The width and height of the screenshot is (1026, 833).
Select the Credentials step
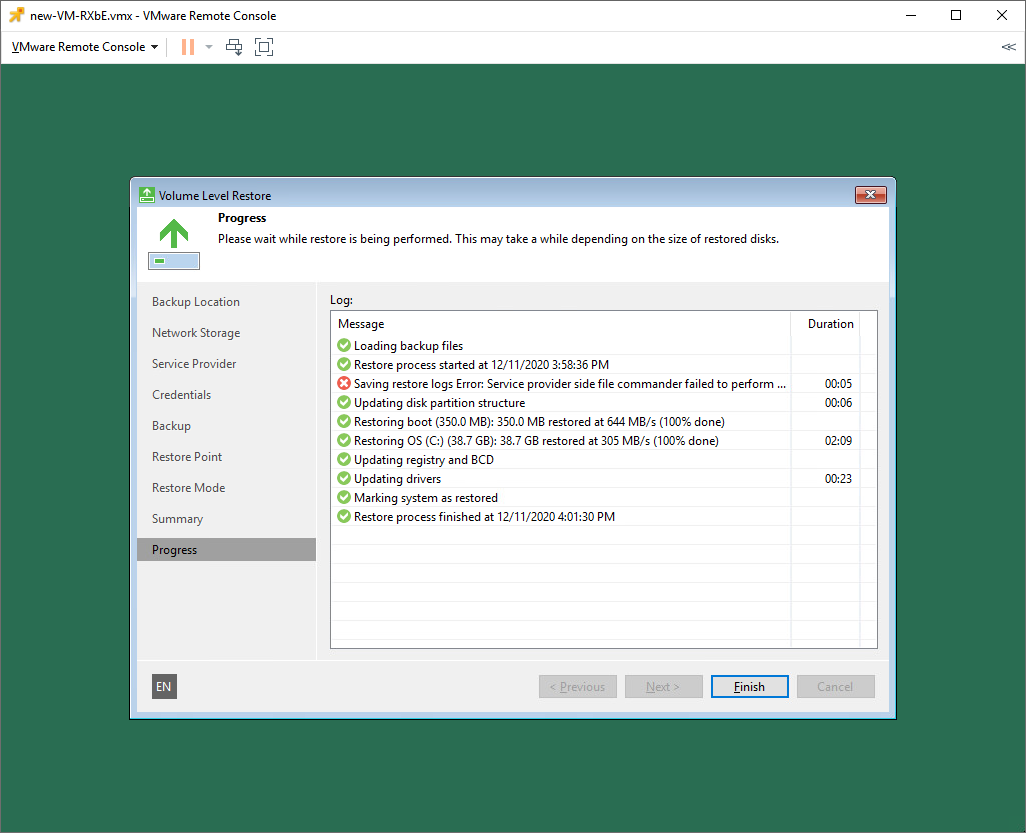click(x=182, y=395)
